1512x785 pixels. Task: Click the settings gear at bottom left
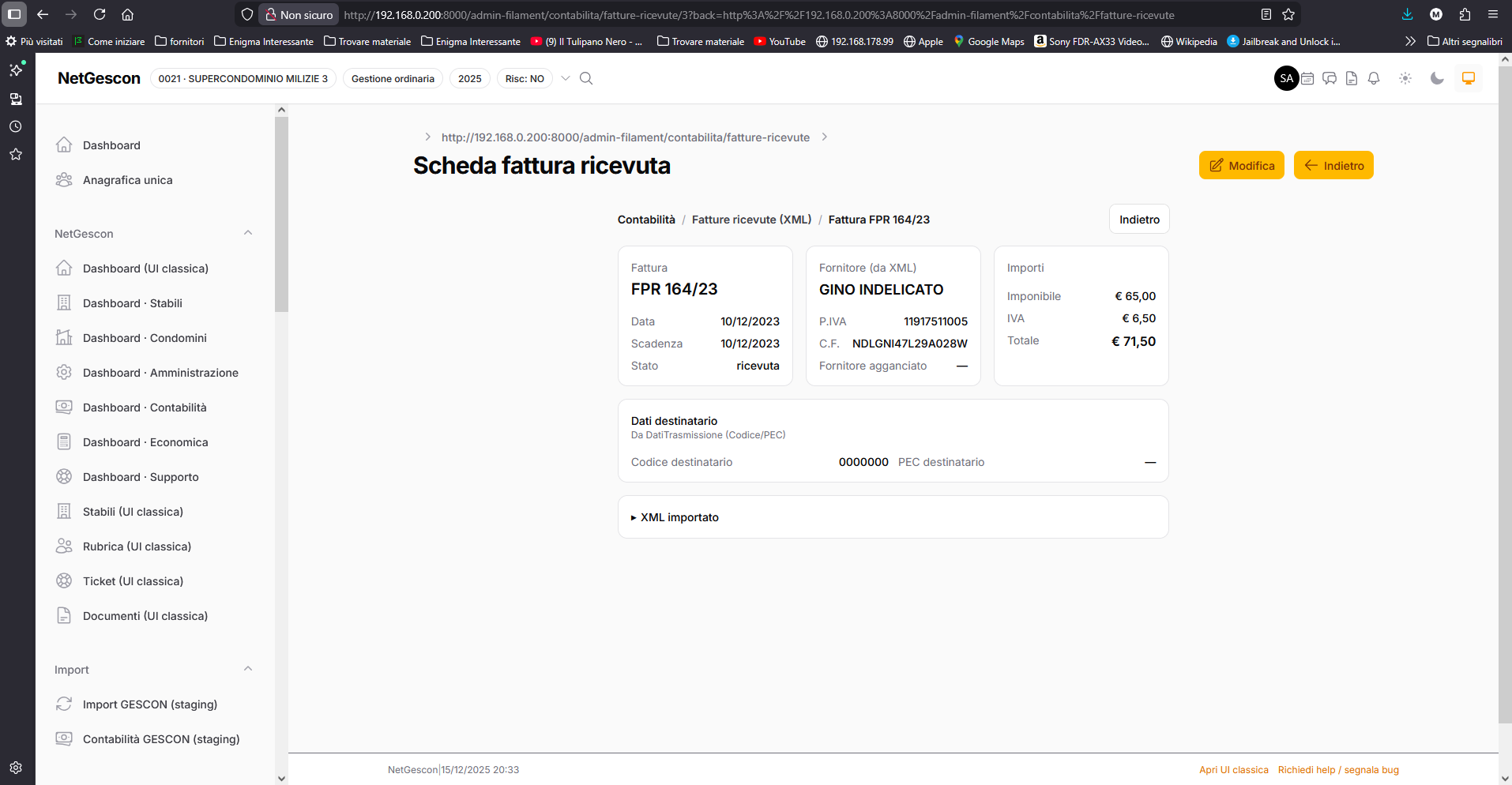click(16, 768)
